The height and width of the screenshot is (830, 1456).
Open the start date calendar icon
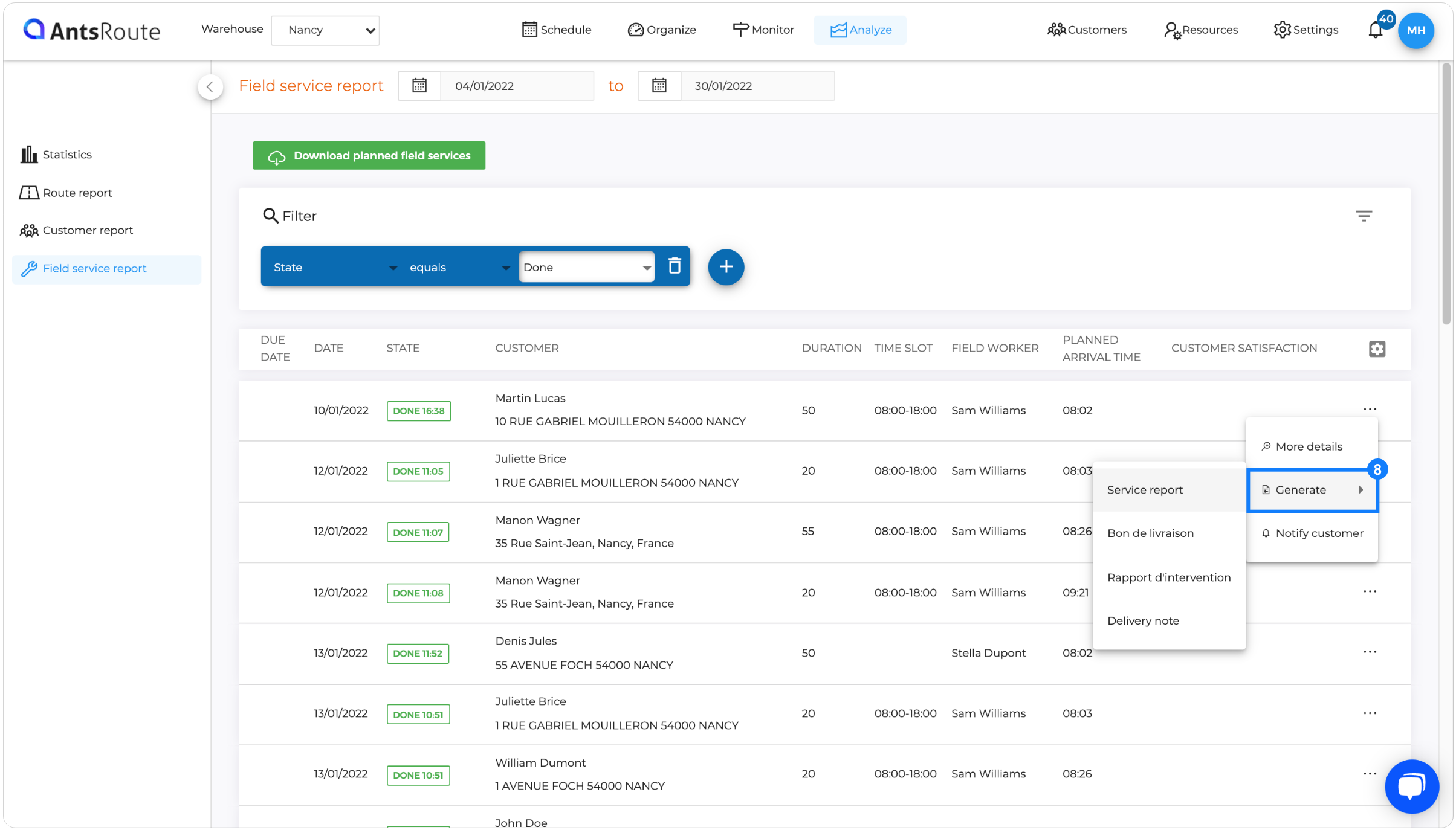[x=419, y=86]
